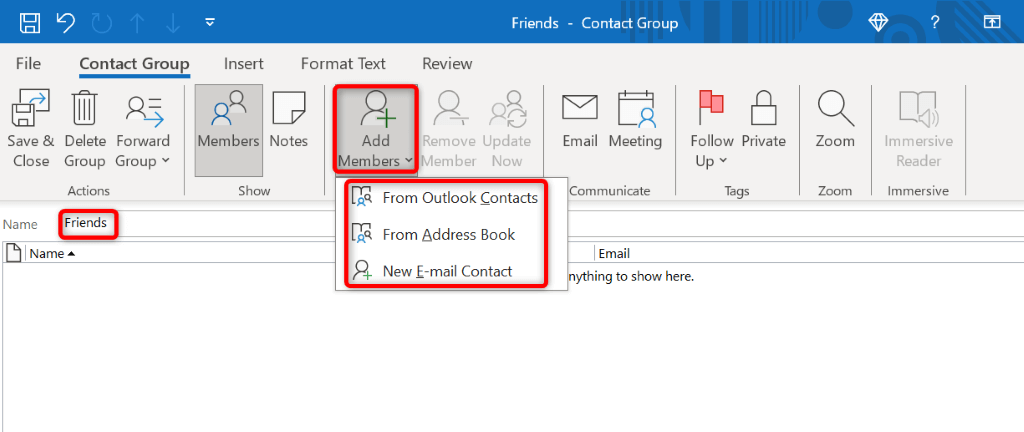Open the Format Text ribbon tab
Viewport: 1024px width, 432px height.
[343, 63]
